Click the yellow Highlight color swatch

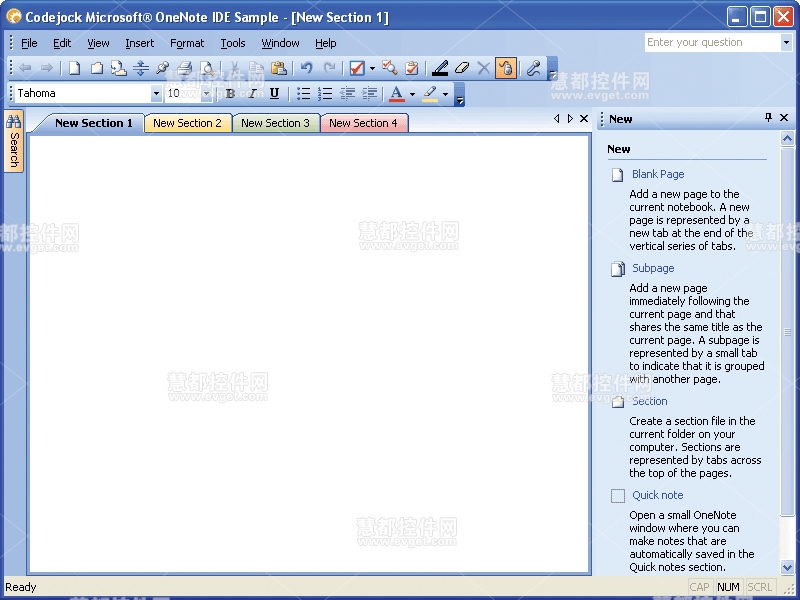tap(430, 94)
